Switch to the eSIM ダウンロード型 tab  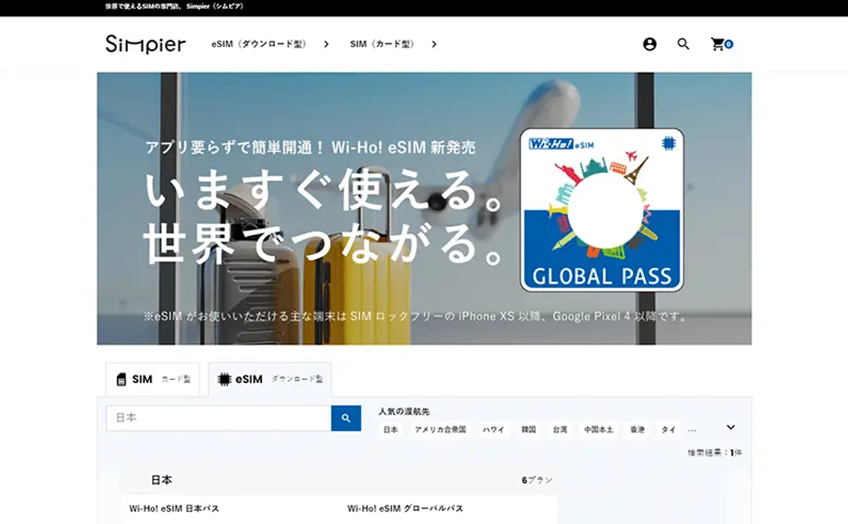pyautogui.click(x=270, y=379)
